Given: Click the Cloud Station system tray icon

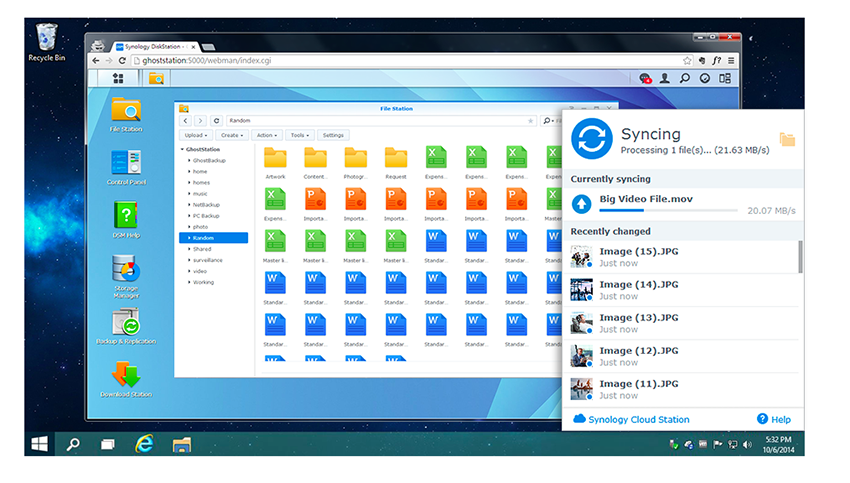Looking at the screenshot, I should point(688,445).
